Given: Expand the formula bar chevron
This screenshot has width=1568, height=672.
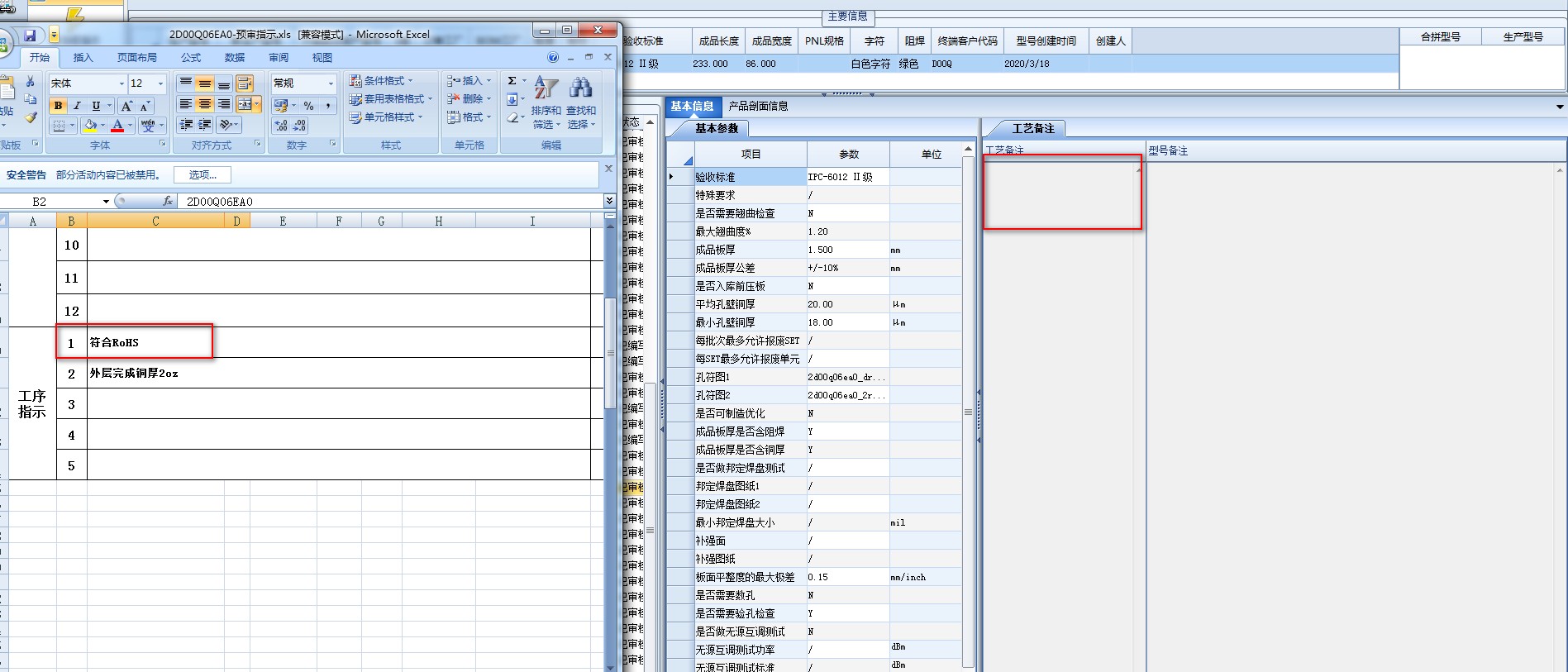Looking at the screenshot, I should point(609,201).
